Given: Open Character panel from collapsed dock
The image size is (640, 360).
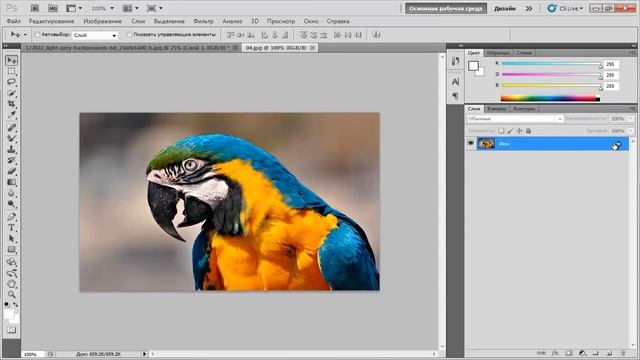Looking at the screenshot, I should (x=456, y=82).
